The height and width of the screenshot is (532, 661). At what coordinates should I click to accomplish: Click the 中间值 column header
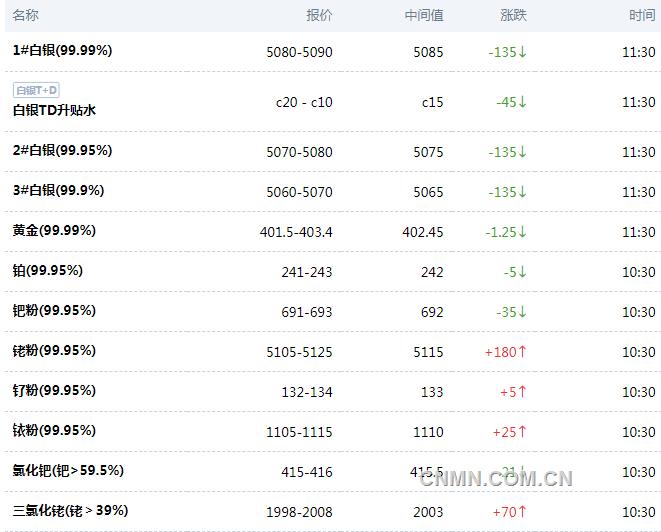click(424, 15)
